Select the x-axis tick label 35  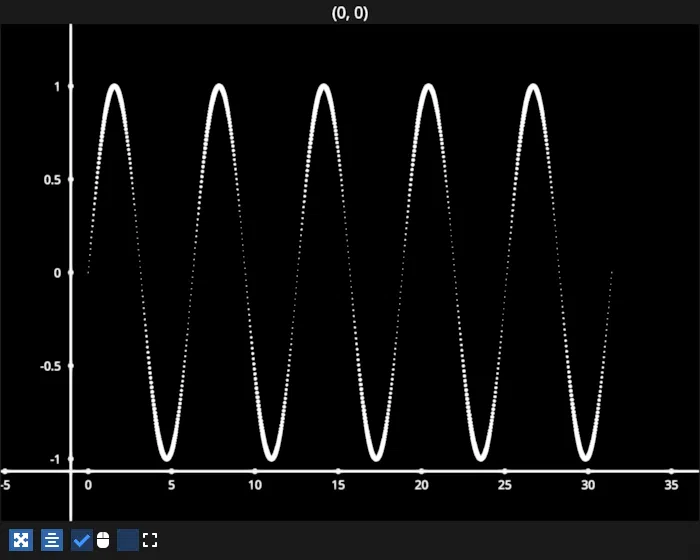pyautogui.click(x=671, y=485)
